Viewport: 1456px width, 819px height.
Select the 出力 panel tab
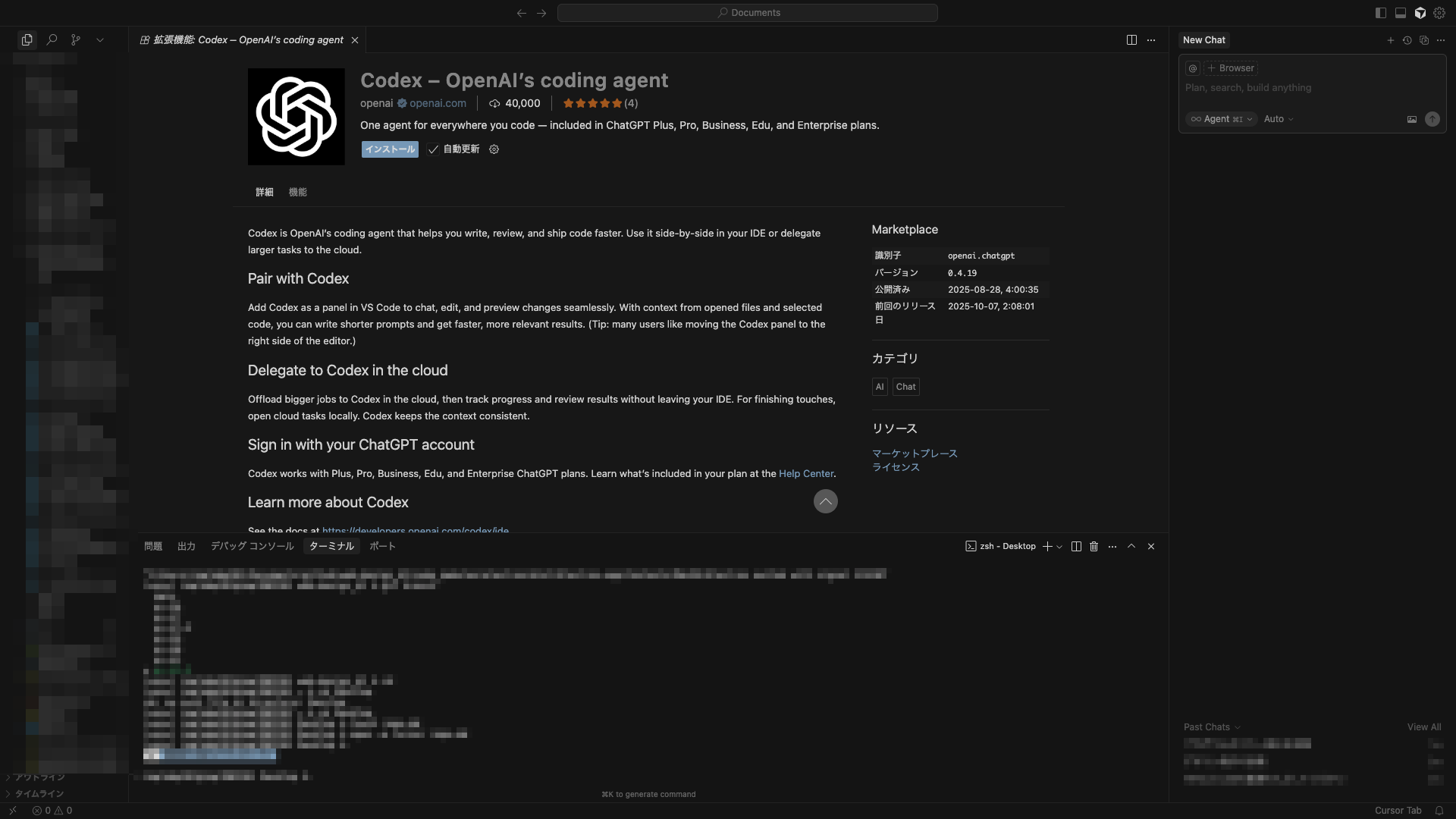pyautogui.click(x=187, y=546)
